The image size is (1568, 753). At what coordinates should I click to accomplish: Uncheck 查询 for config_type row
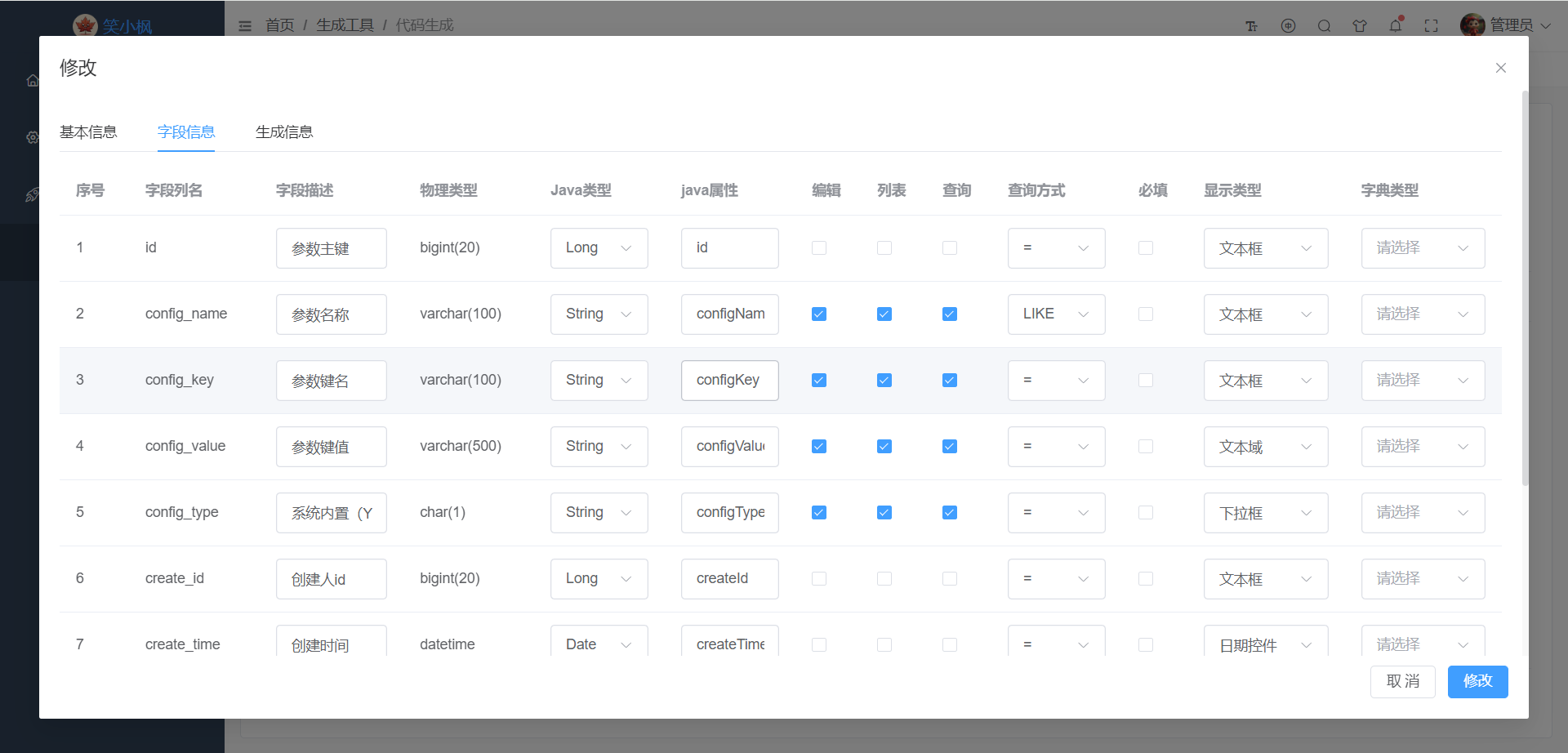pyautogui.click(x=950, y=512)
